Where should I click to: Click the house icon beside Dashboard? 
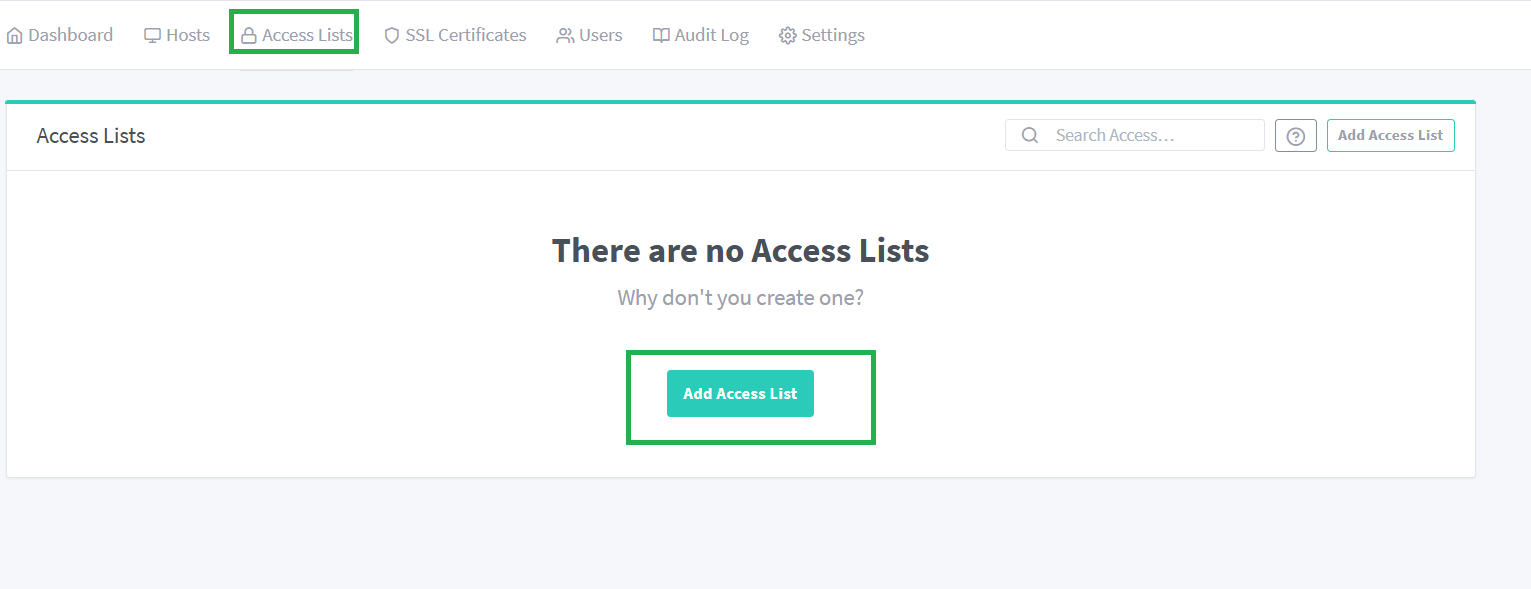coord(14,36)
